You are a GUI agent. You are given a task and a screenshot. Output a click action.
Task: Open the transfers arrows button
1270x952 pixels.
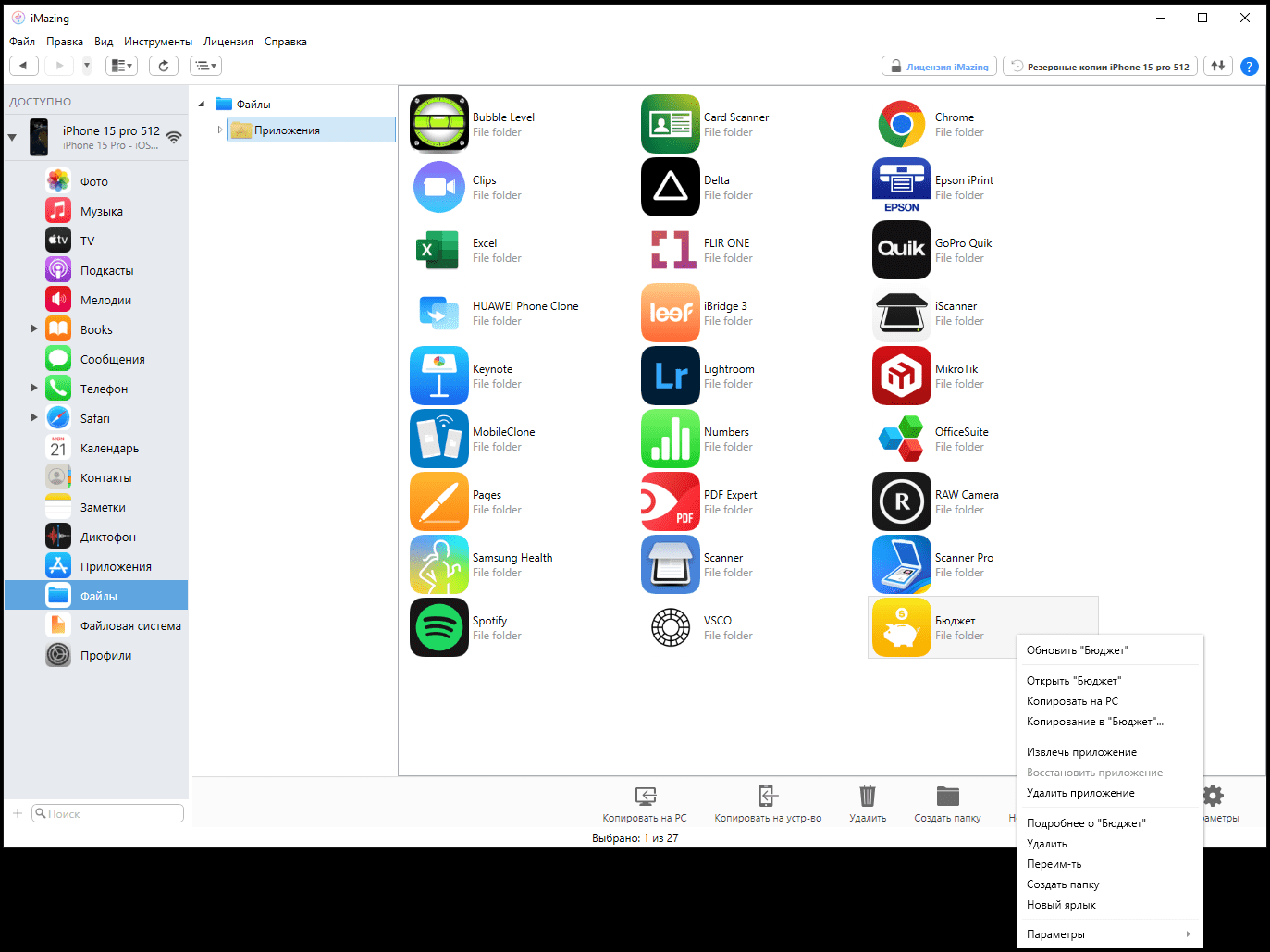[x=1218, y=66]
